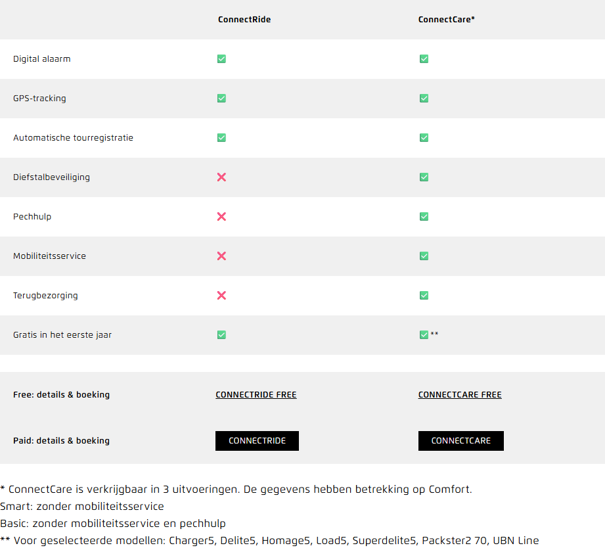Click ConnectRide Gratis in het eerste jaar checkmark
The image size is (605, 550).
point(221,335)
